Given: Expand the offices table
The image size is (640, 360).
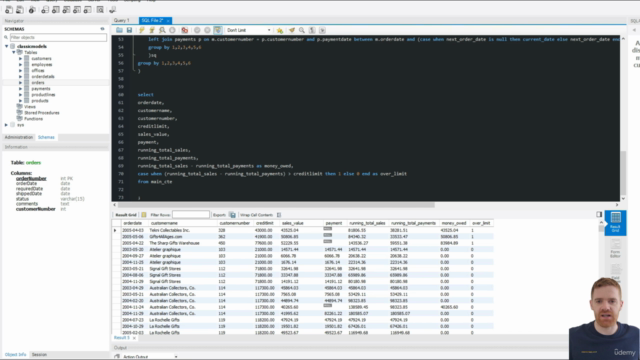Looking at the screenshot, I should pos(20,71).
